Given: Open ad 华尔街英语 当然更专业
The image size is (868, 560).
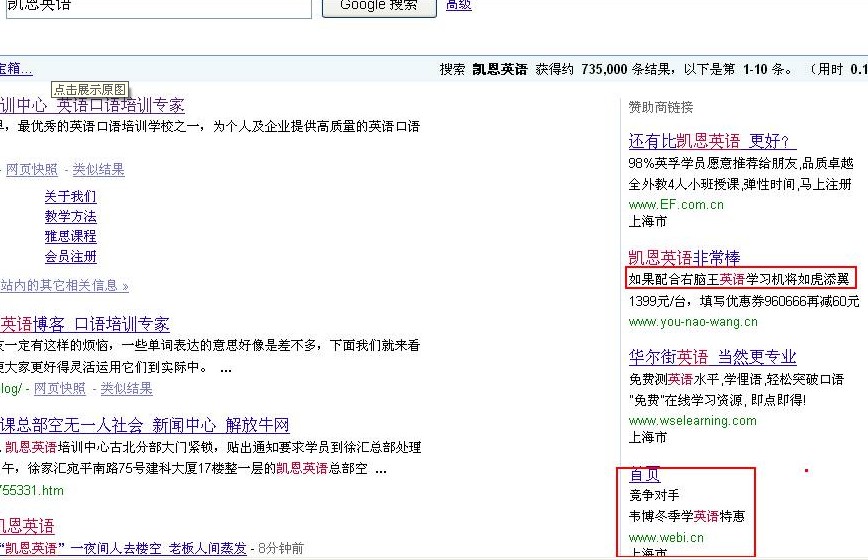Looking at the screenshot, I should 712,357.
